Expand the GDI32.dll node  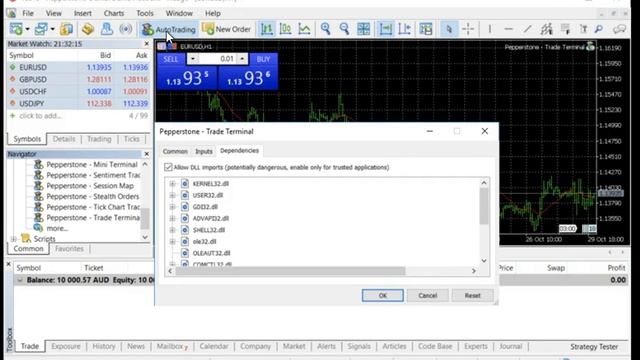coord(172,207)
